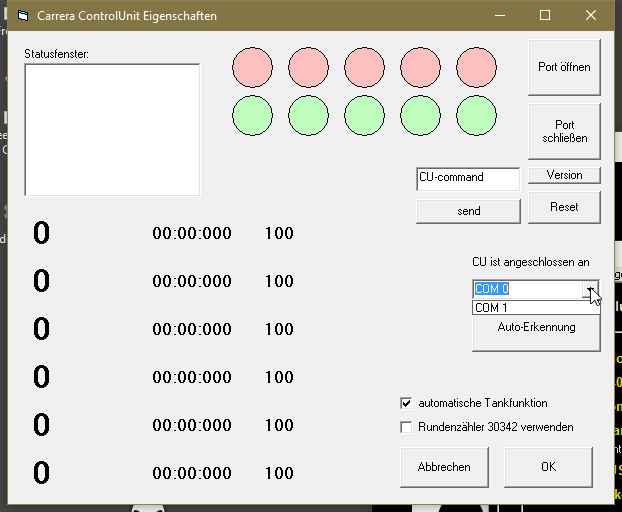Click the window icon in the title bar

(23, 16)
